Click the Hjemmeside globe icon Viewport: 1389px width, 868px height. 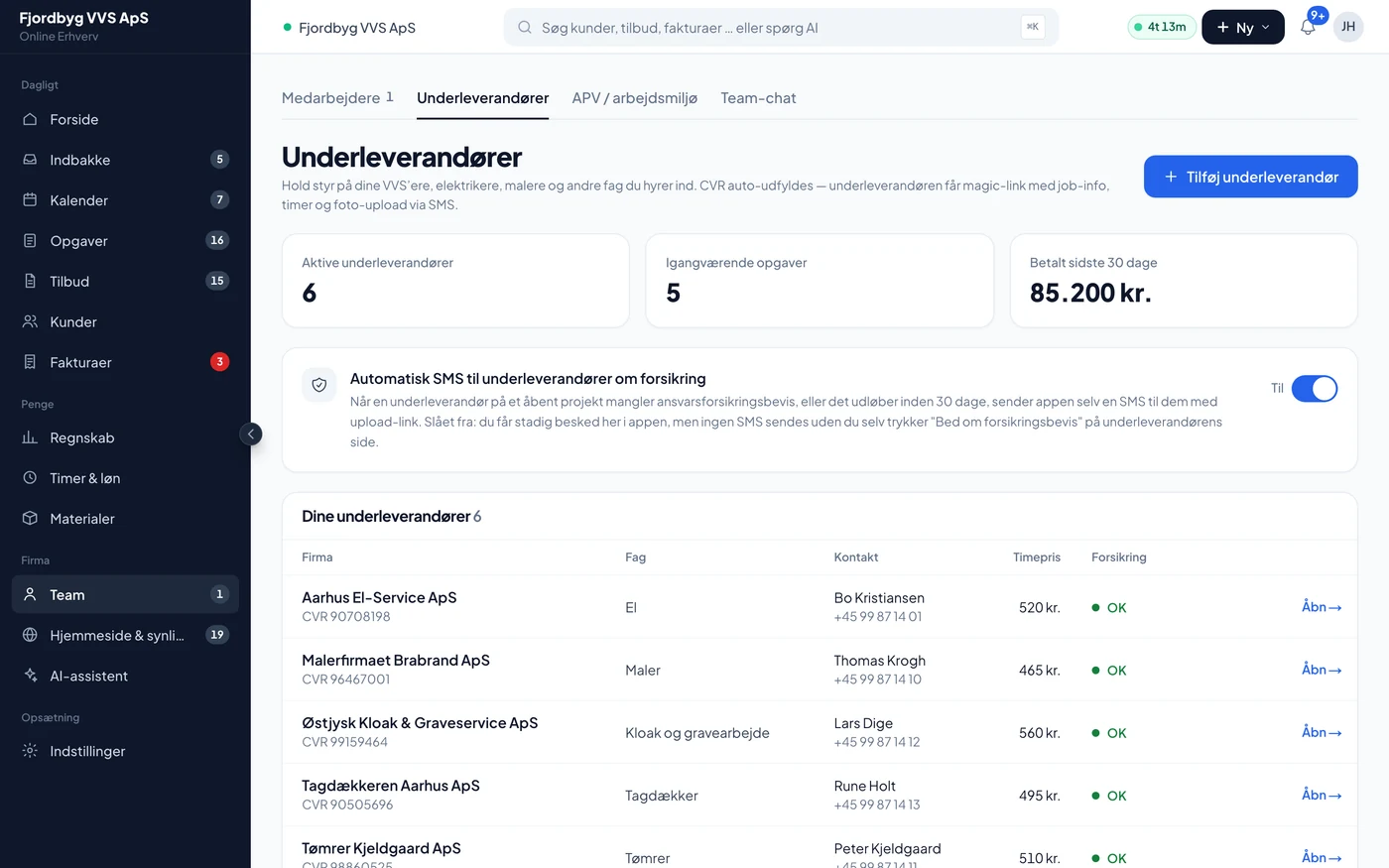pyautogui.click(x=30, y=635)
